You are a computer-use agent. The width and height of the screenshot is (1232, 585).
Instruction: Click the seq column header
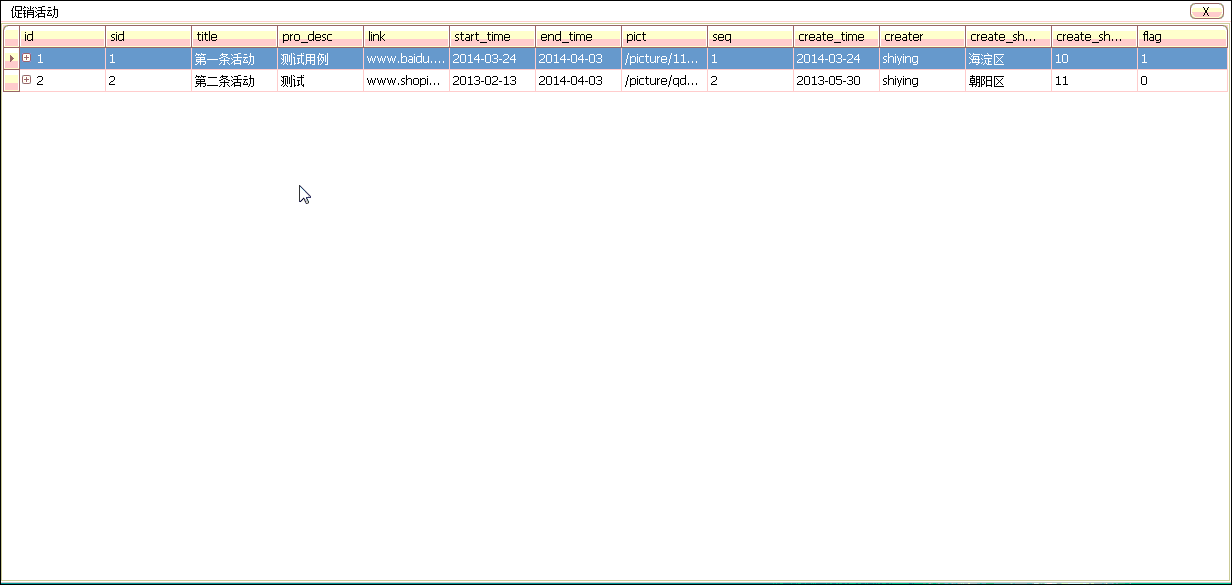click(750, 37)
